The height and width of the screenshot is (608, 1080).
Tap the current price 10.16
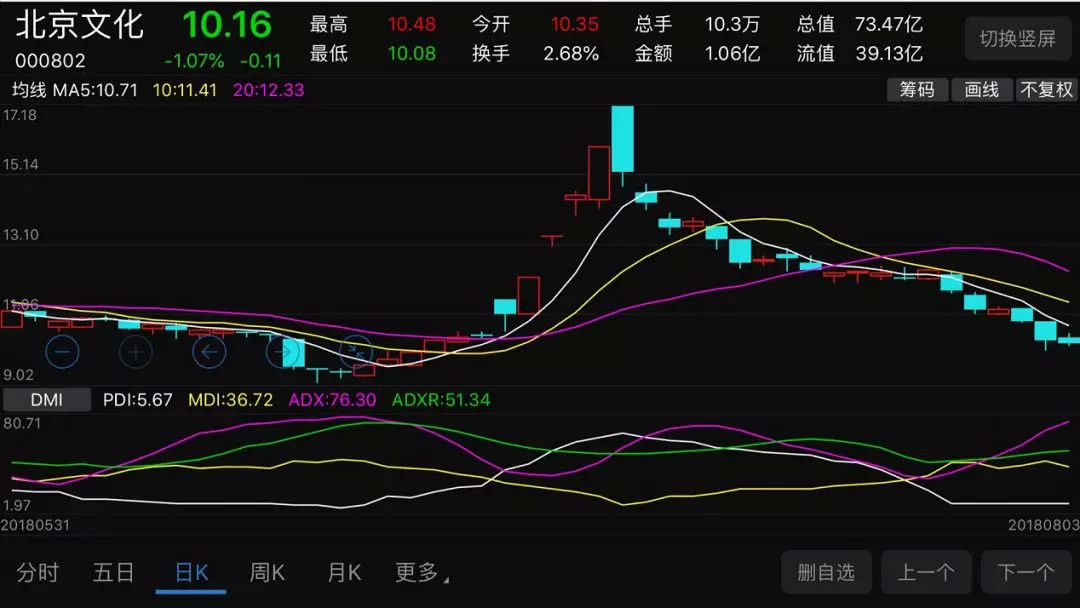point(227,25)
